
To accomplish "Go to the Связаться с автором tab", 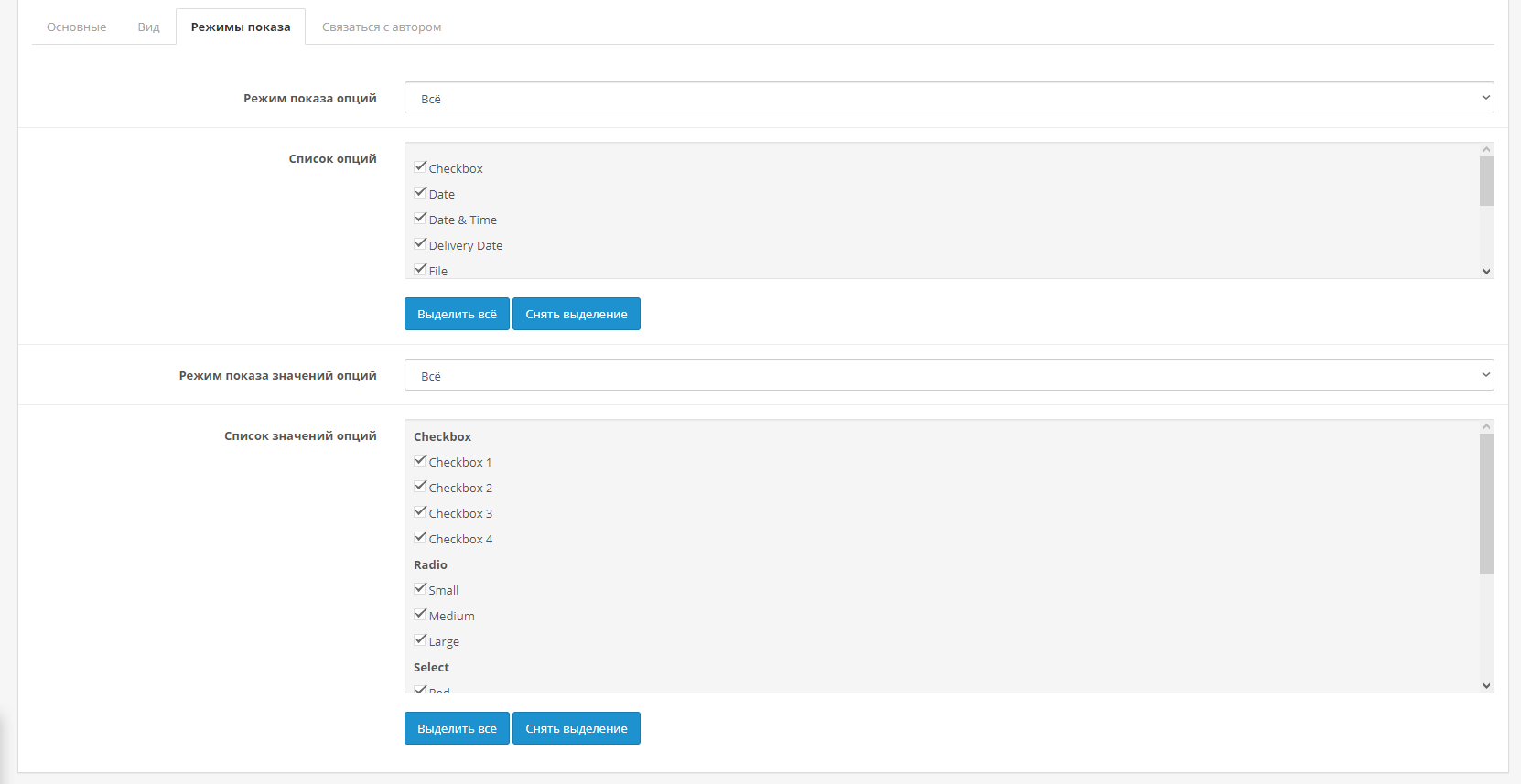I will pos(381,27).
